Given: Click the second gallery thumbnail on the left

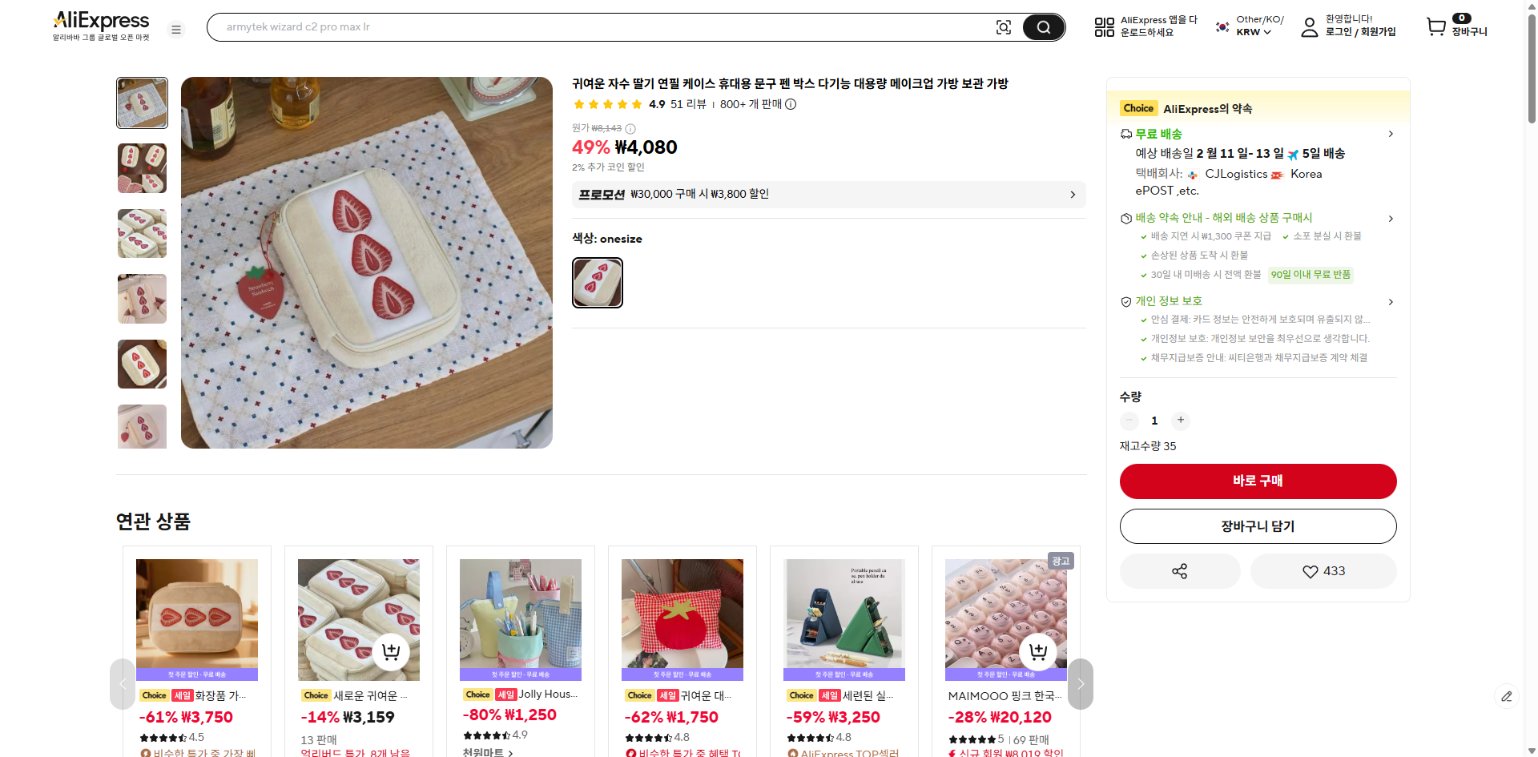Looking at the screenshot, I should pyautogui.click(x=142, y=168).
